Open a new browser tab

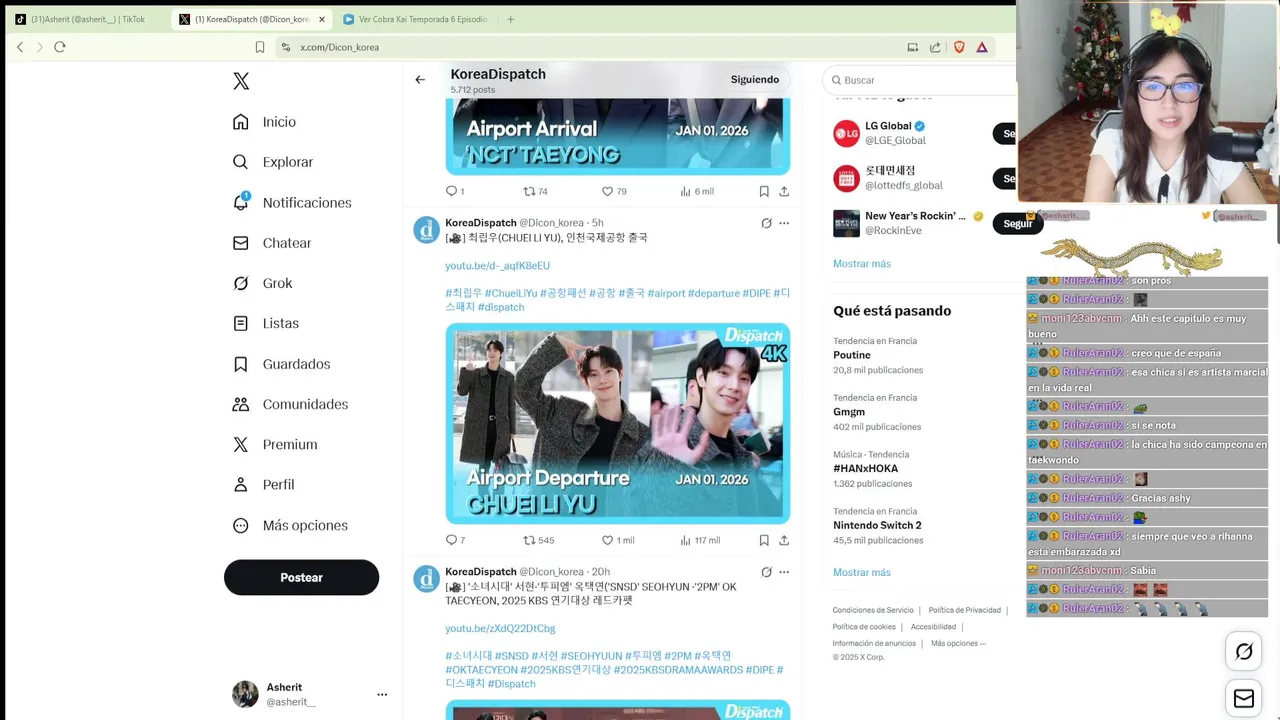pyautogui.click(x=510, y=19)
